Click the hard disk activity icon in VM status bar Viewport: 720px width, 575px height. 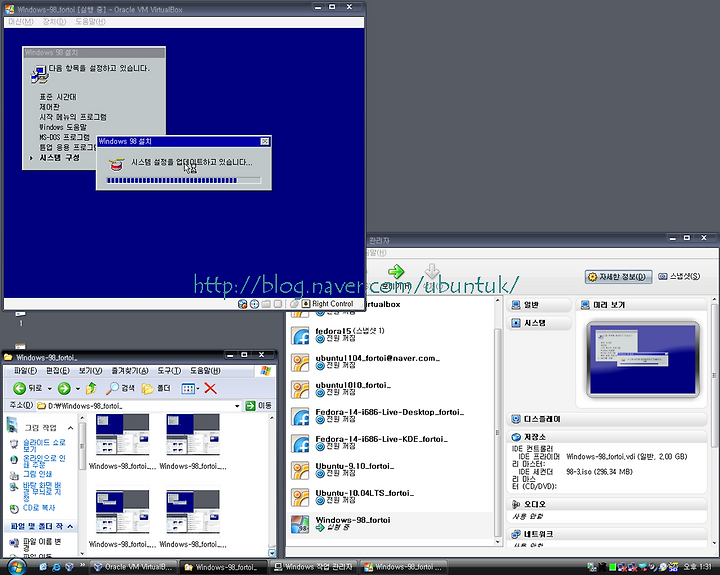click(242, 304)
